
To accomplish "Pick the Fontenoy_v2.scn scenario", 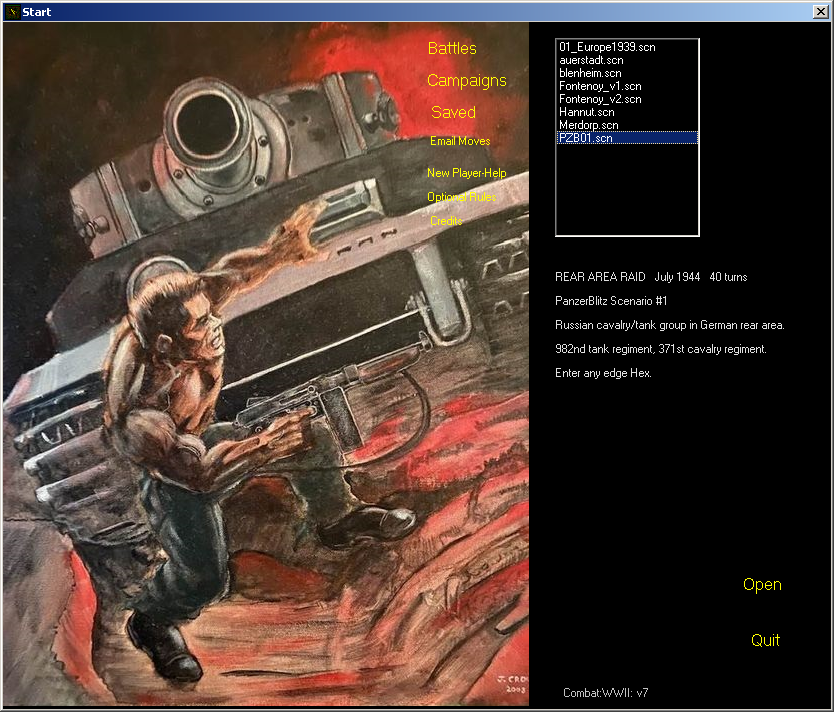I will (x=600, y=99).
